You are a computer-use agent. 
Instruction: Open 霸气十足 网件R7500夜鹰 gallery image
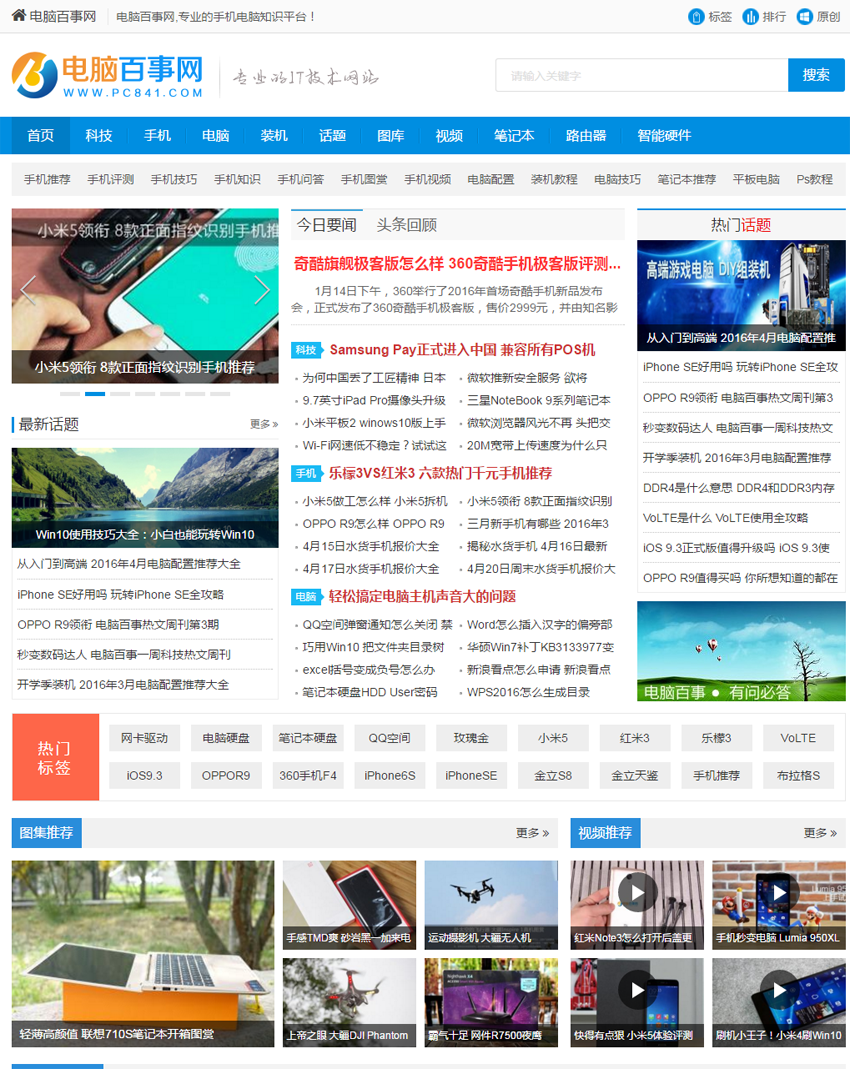tap(491, 1002)
